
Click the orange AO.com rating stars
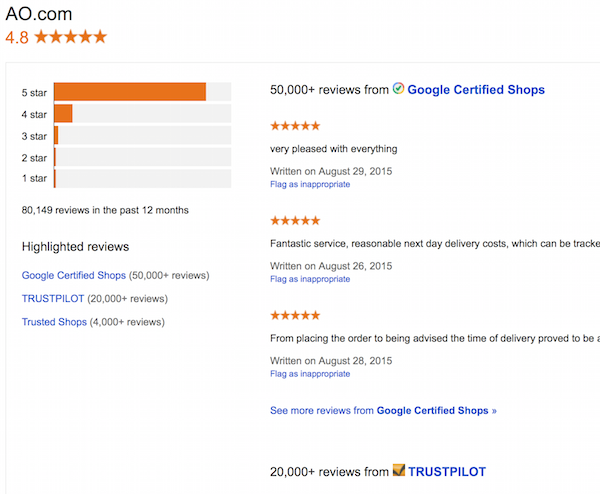69,37
